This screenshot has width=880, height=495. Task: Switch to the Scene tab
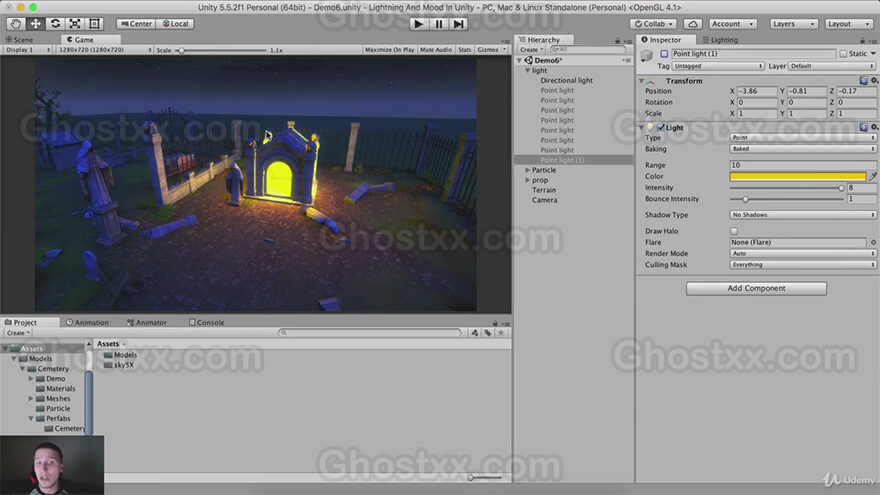22,40
